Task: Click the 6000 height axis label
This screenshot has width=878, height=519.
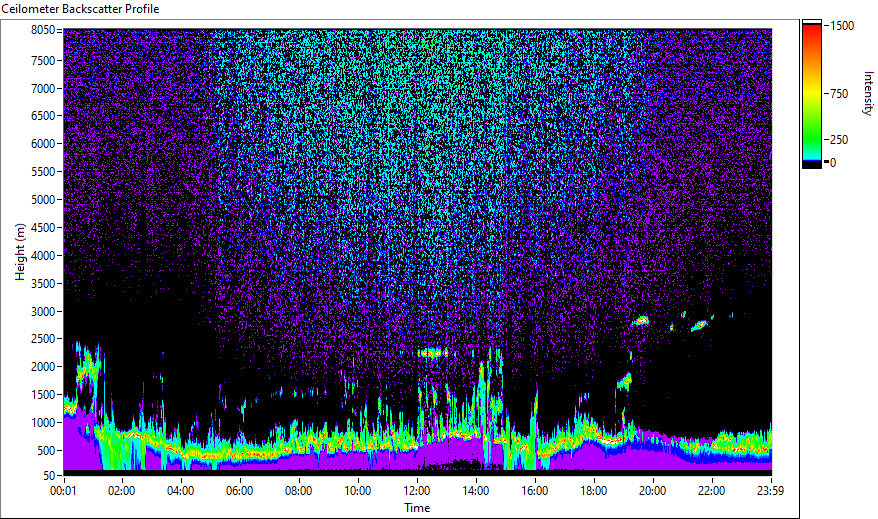Action: pyautogui.click(x=43, y=144)
